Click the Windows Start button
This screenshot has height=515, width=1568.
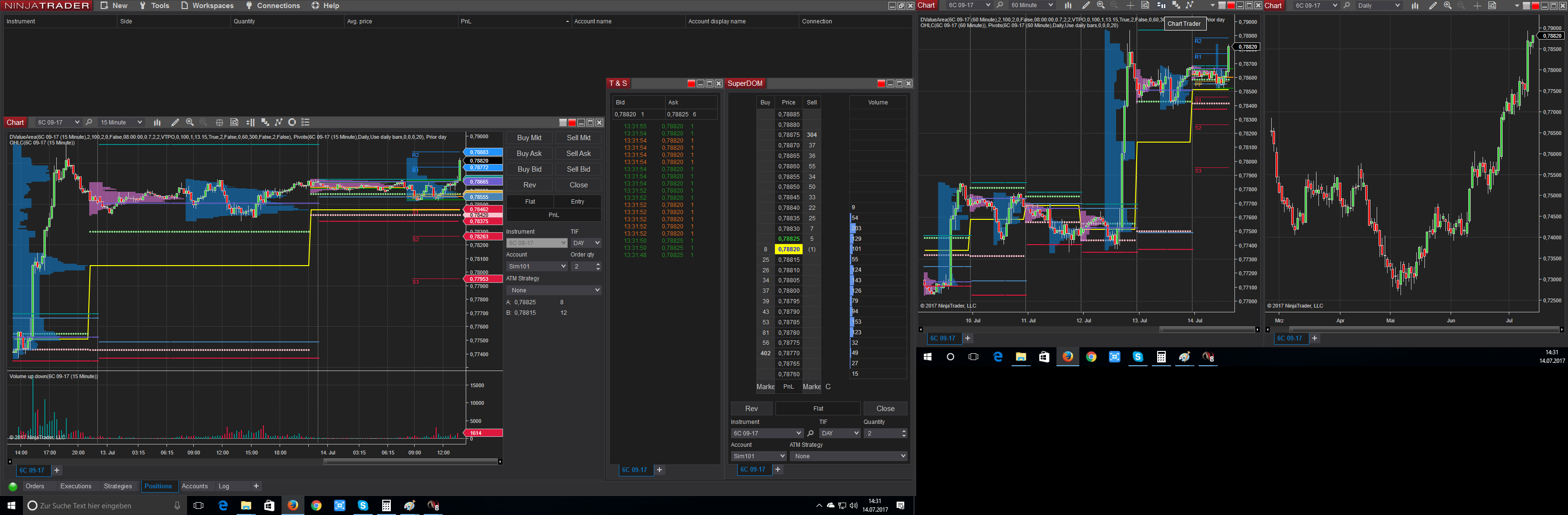[x=11, y=505]
